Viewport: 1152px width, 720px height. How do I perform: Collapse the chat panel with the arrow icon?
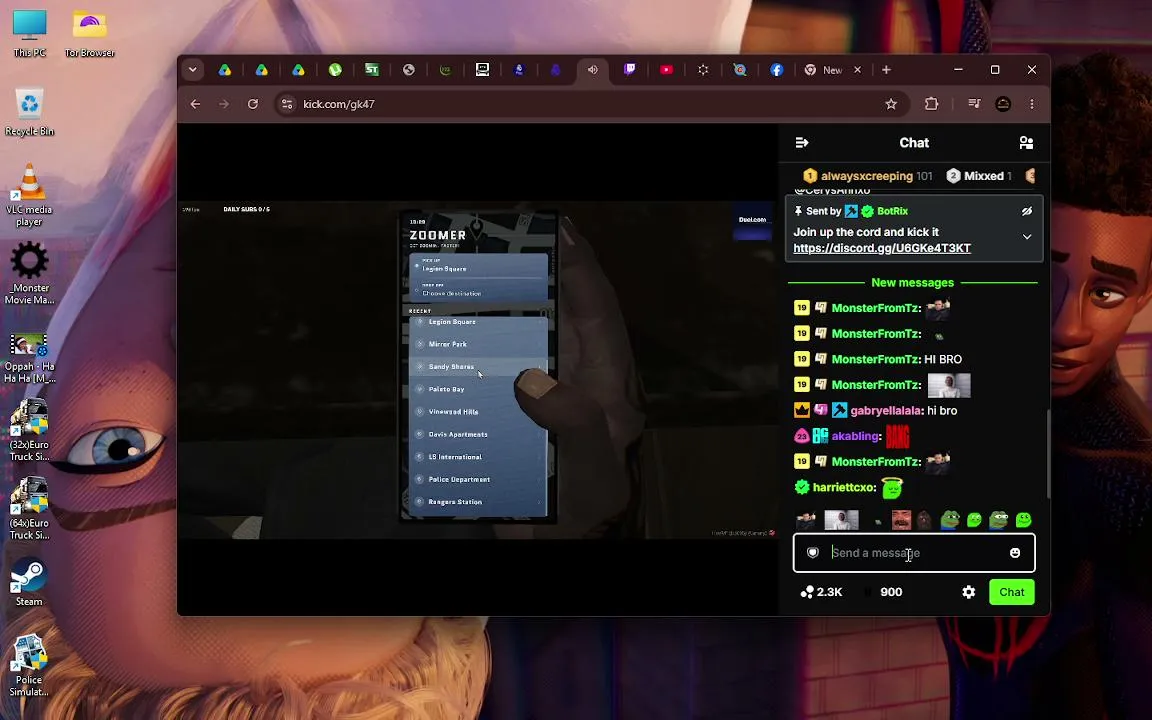[x=802, y=143]
